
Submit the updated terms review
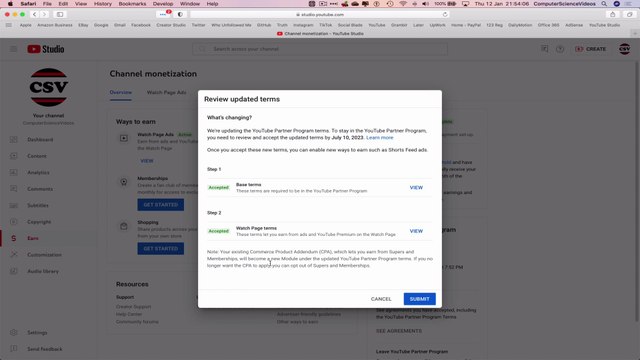pos(419,299)
